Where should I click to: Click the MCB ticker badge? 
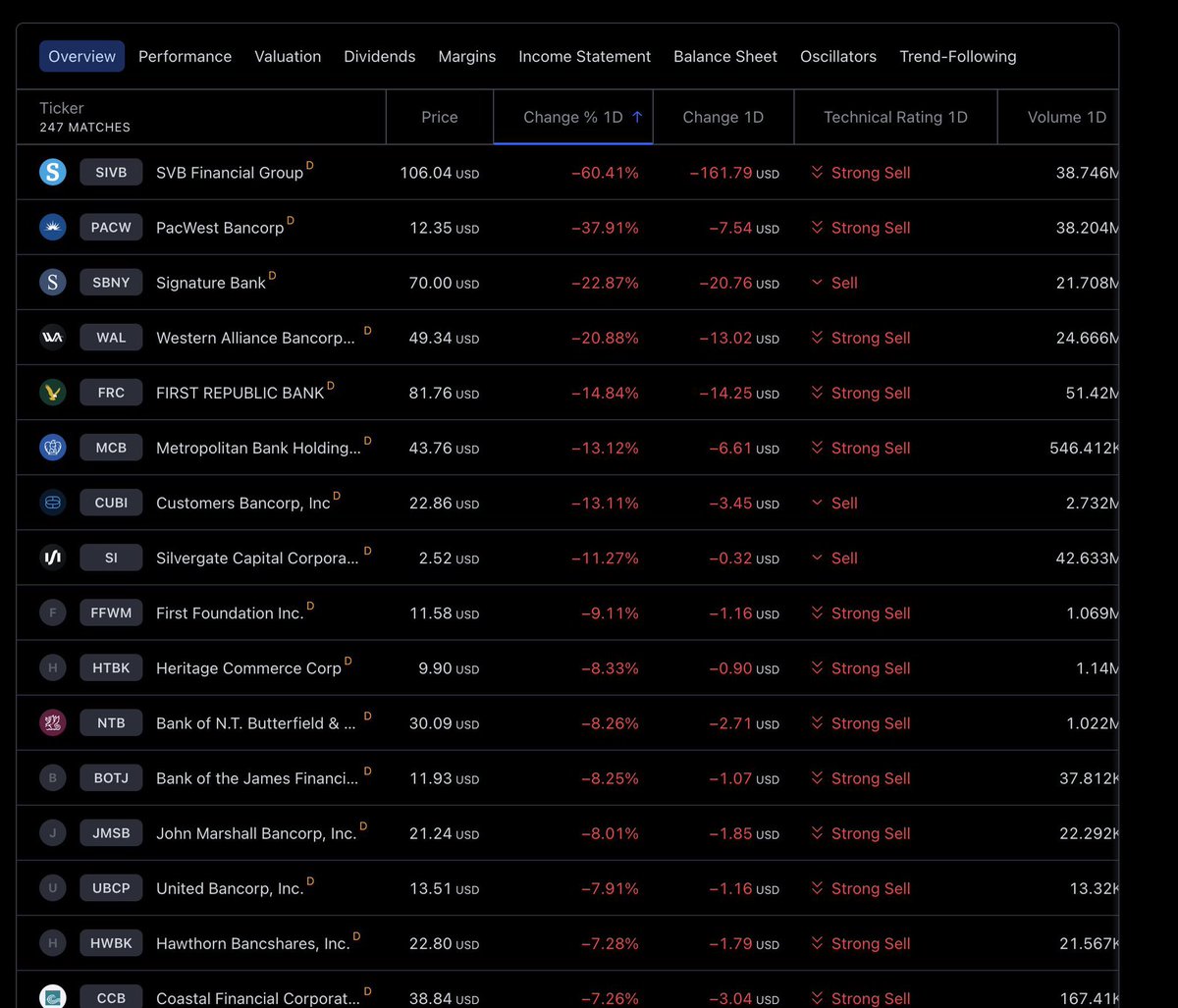tap(111, 448)
